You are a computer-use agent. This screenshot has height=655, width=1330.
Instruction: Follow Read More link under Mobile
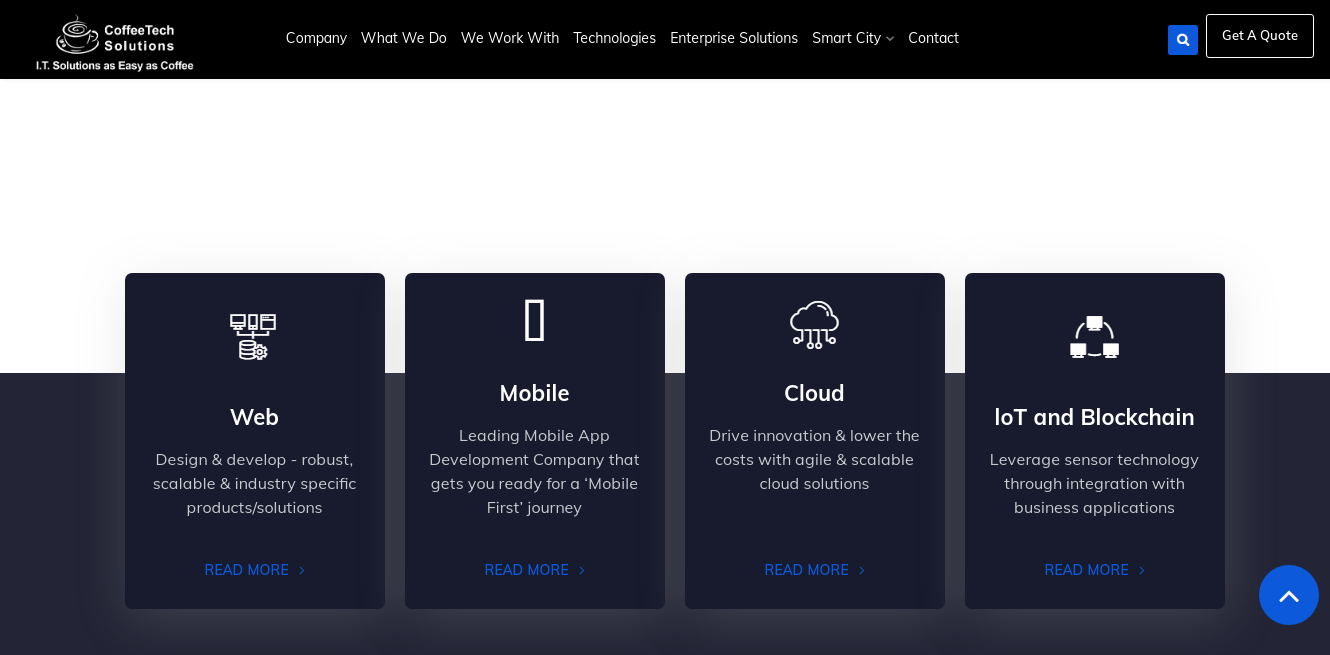527,570
